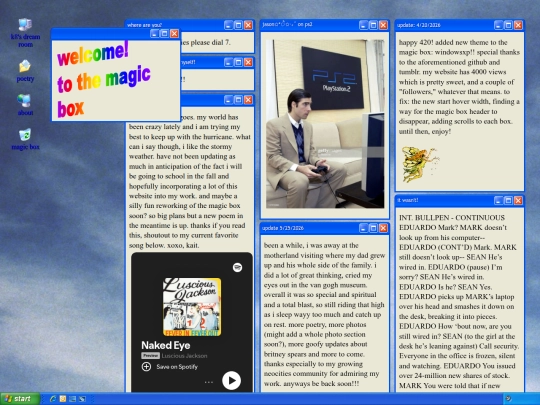
Task: Click Save on Spotify plus icon
Action: pyautogui.click(x=146, y=367)
